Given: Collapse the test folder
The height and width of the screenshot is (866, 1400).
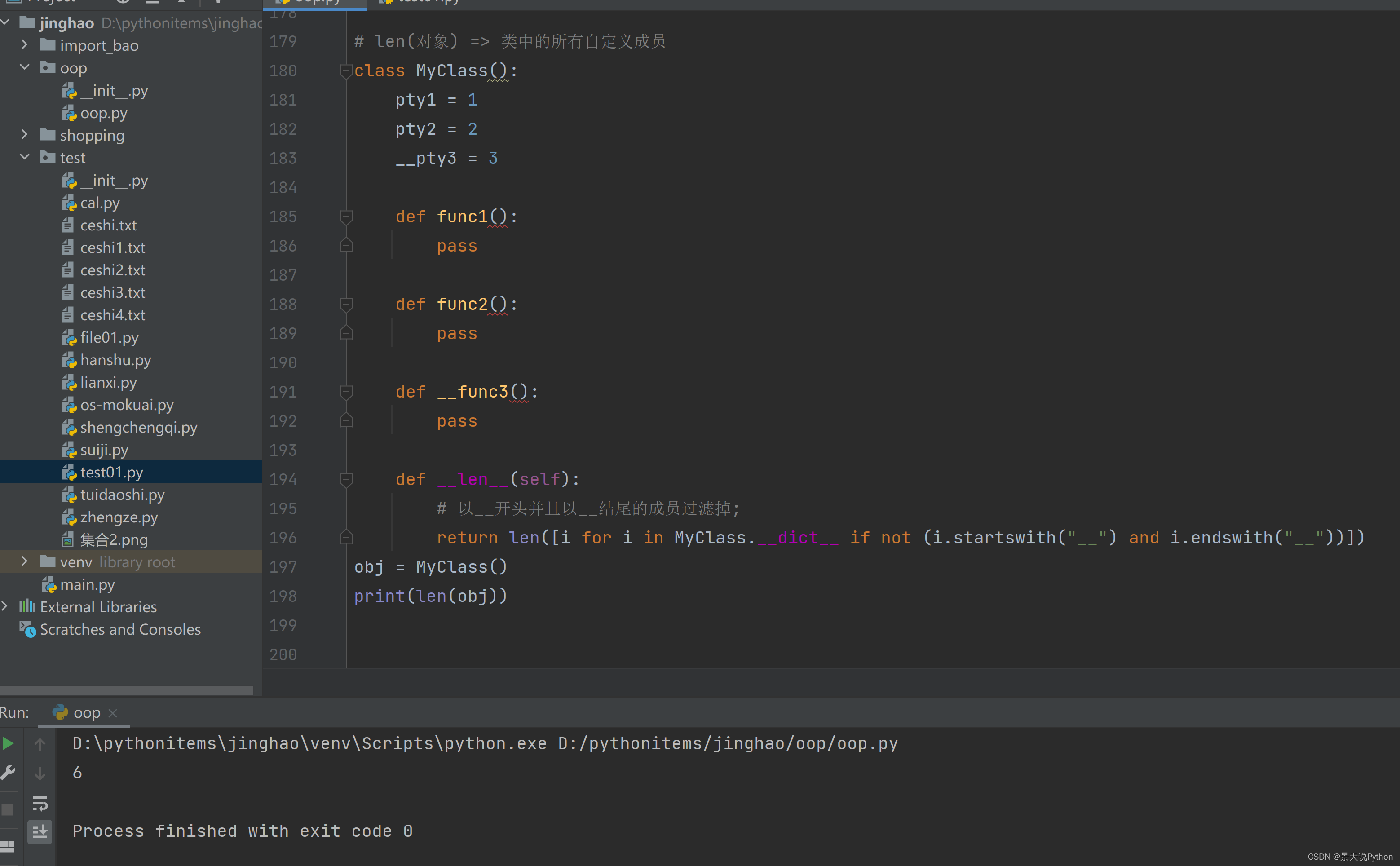Looking at the screenshot, I should (x=24, y=157).
